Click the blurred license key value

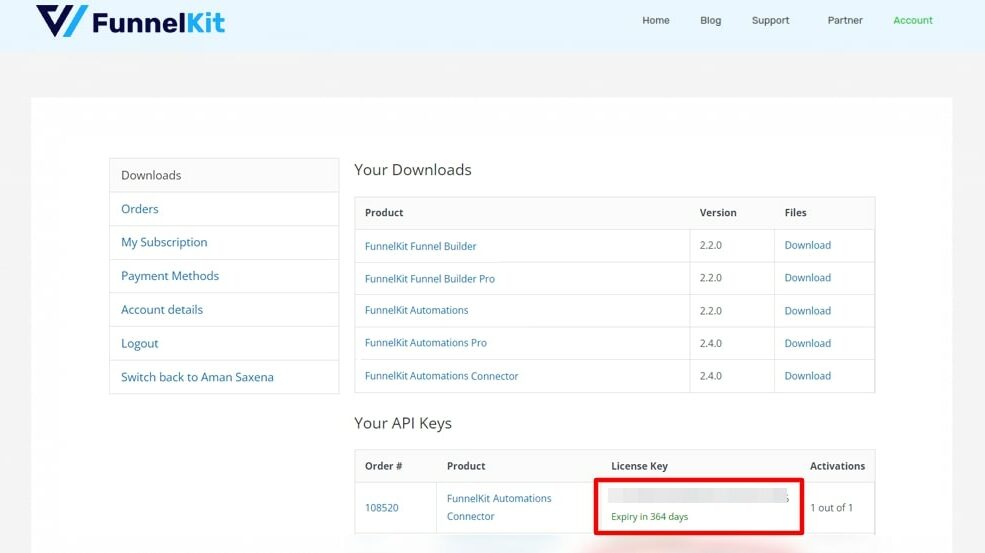click(698, 496)
